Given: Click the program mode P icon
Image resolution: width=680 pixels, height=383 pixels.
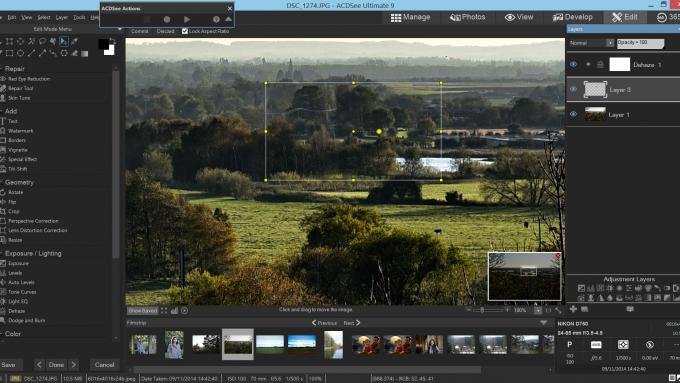Looking at the screenshot, I should [570, 344].
